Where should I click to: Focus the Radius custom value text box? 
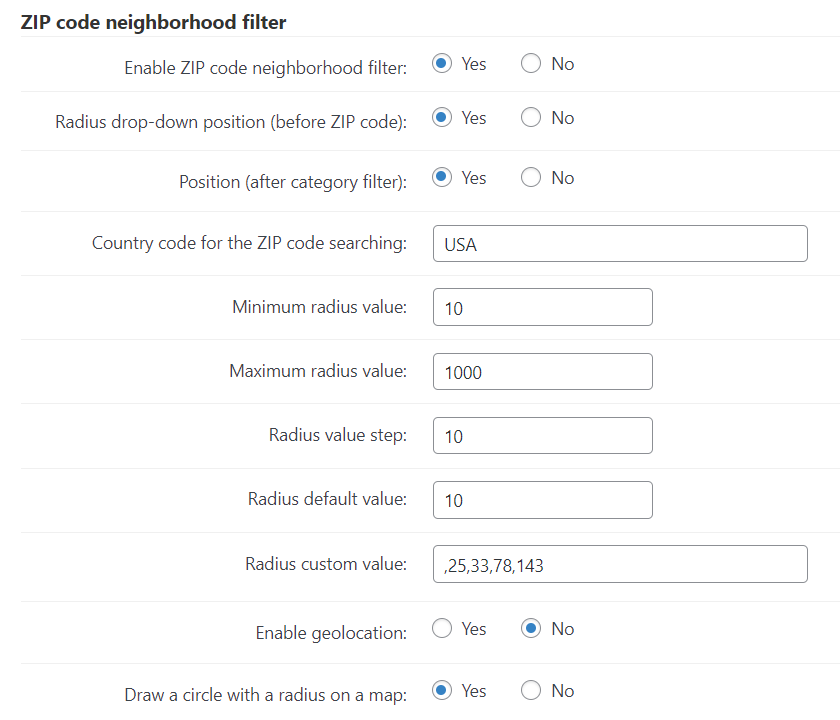(620, 564)
